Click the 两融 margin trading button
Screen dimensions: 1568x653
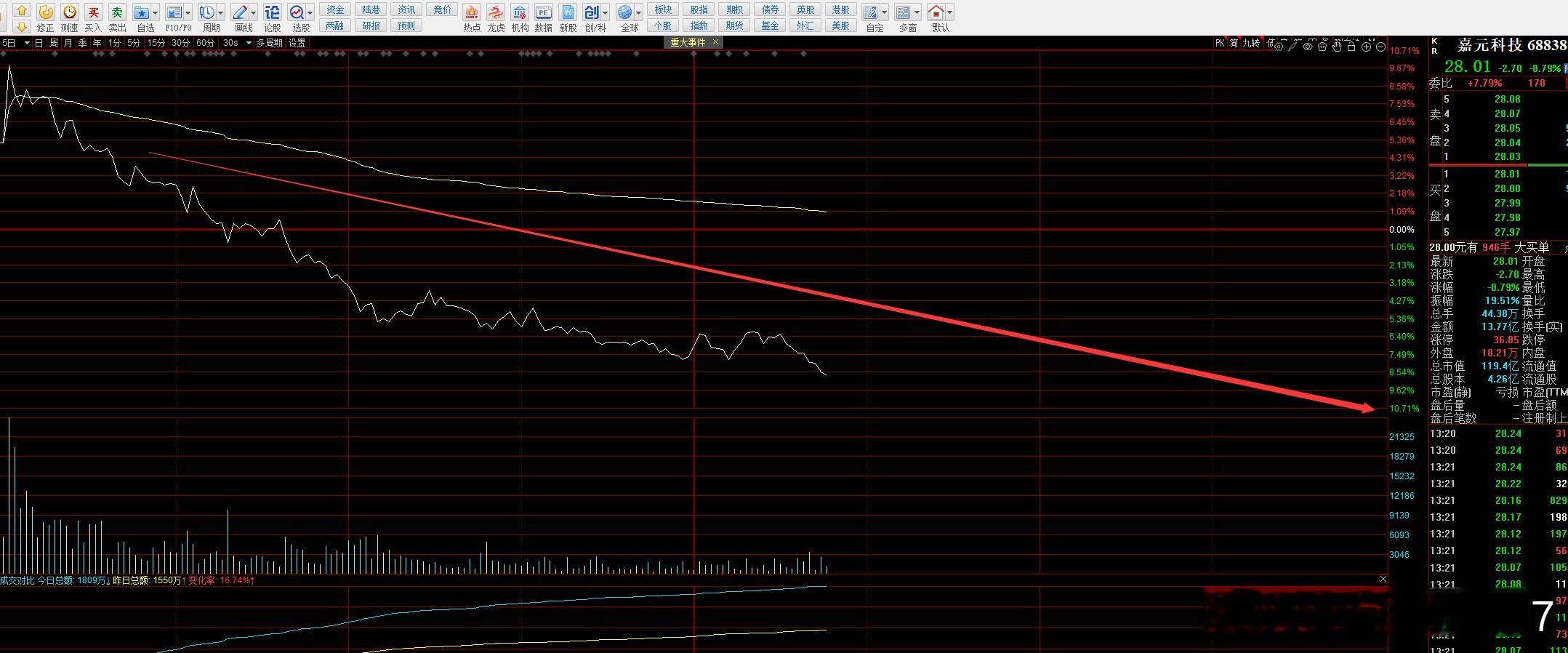[x=335, y=25]
